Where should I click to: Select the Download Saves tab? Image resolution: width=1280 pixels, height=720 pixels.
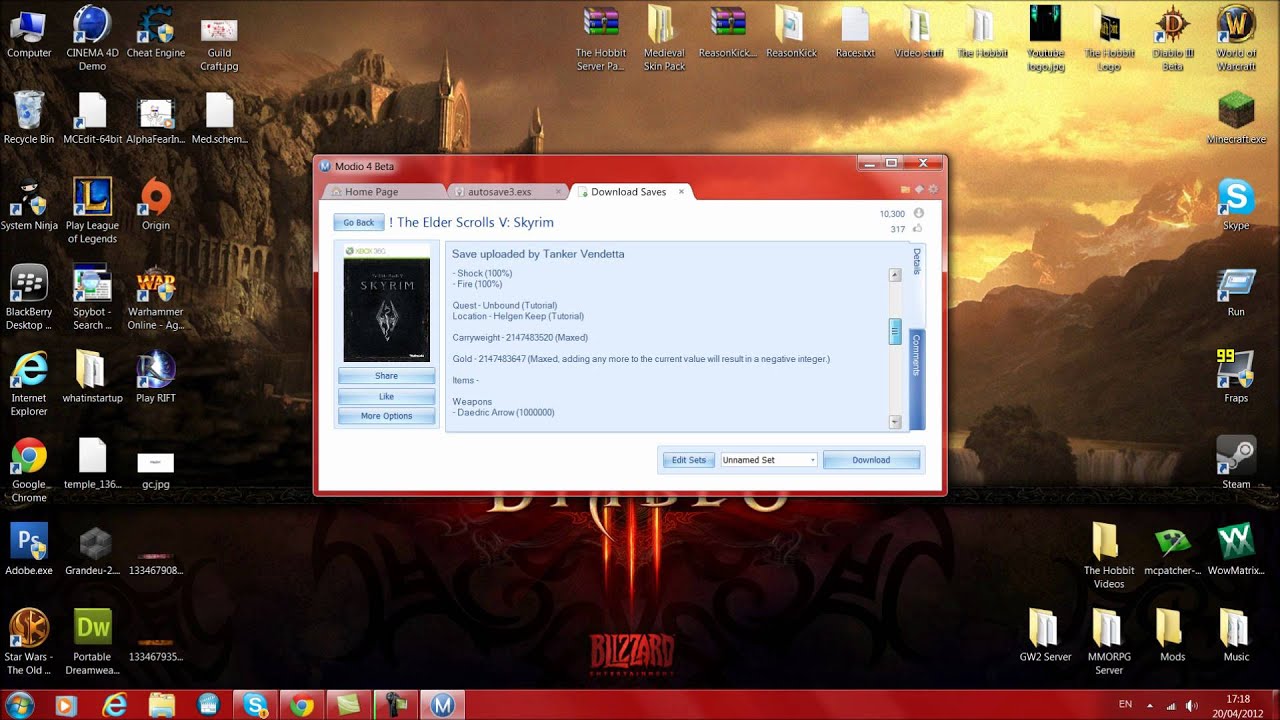pos(630,191)
